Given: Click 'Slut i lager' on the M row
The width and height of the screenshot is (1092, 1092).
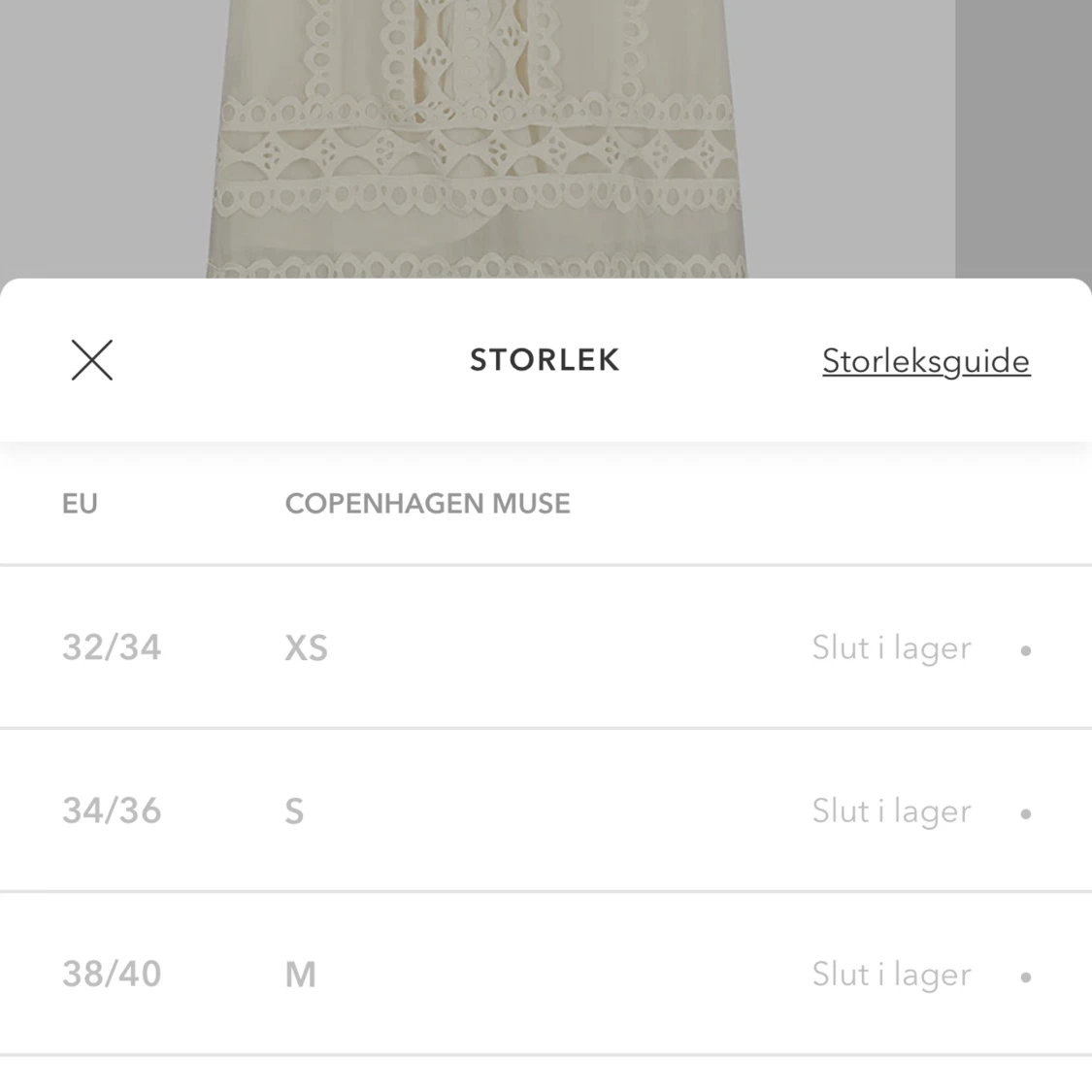Looking at the screenshot, I should pos(891,975).
